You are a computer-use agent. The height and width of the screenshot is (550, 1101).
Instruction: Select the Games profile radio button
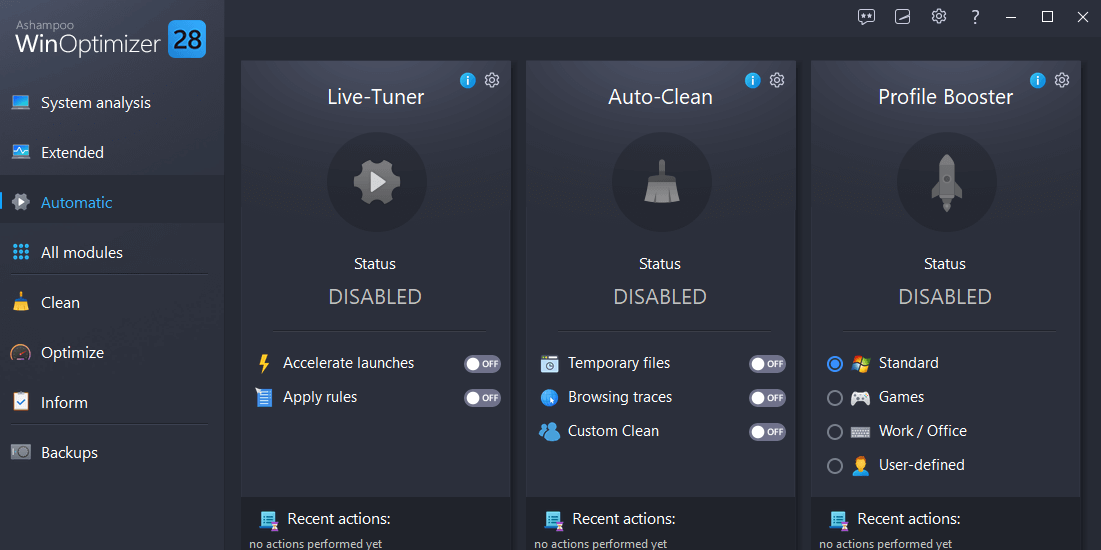click(835, 398)
